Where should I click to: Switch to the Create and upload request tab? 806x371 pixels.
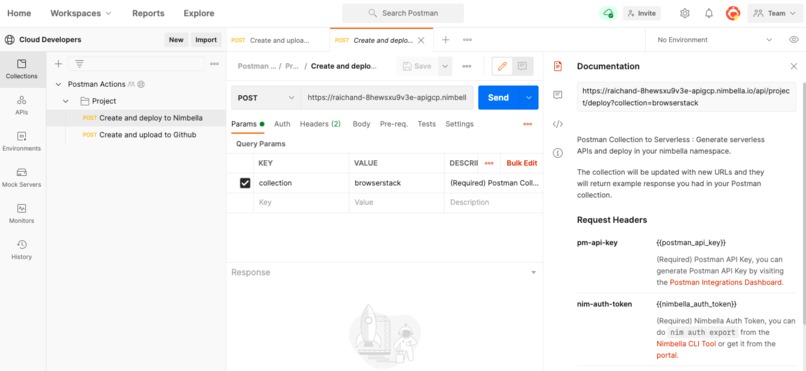(278, 40)
